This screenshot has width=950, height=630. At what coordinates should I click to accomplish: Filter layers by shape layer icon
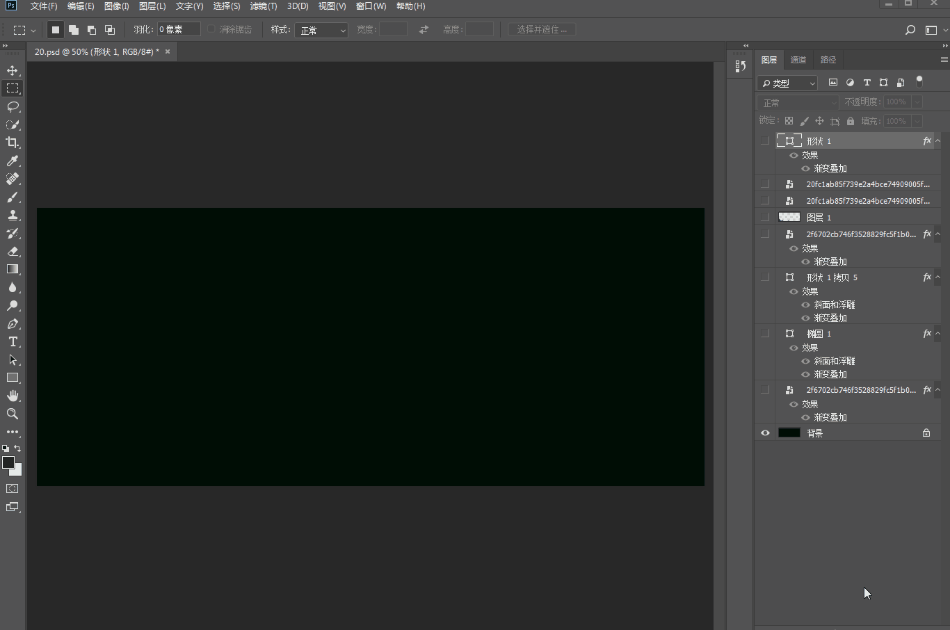pos(884,82)
